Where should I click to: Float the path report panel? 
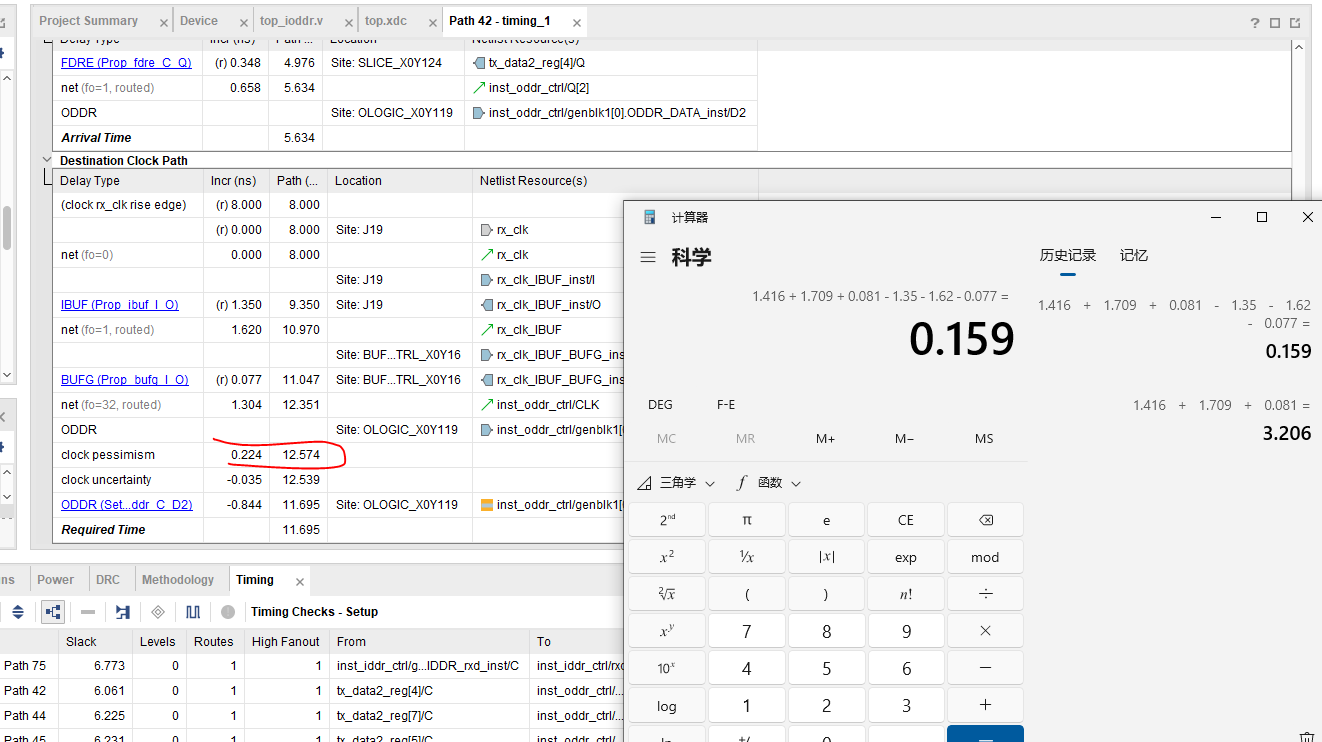coord(1295,22)
